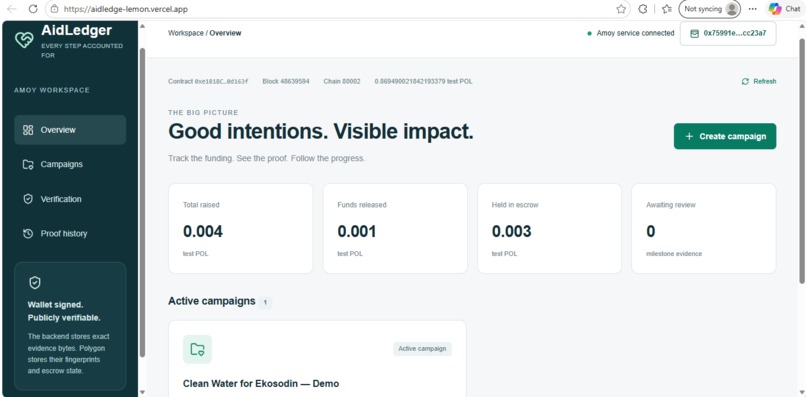Open the browser favorites list icon
The width and height of the screenshot is (806, 397).
tap(667, 9)
